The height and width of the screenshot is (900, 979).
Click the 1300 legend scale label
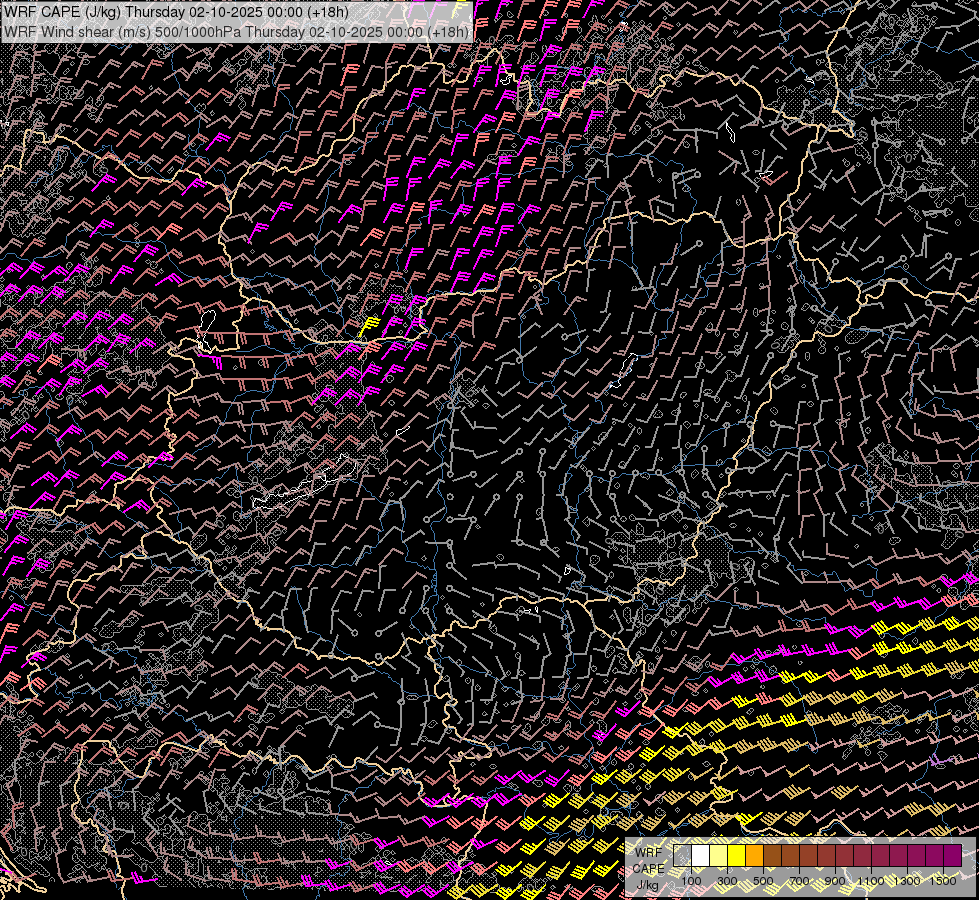tap(907, 881)
